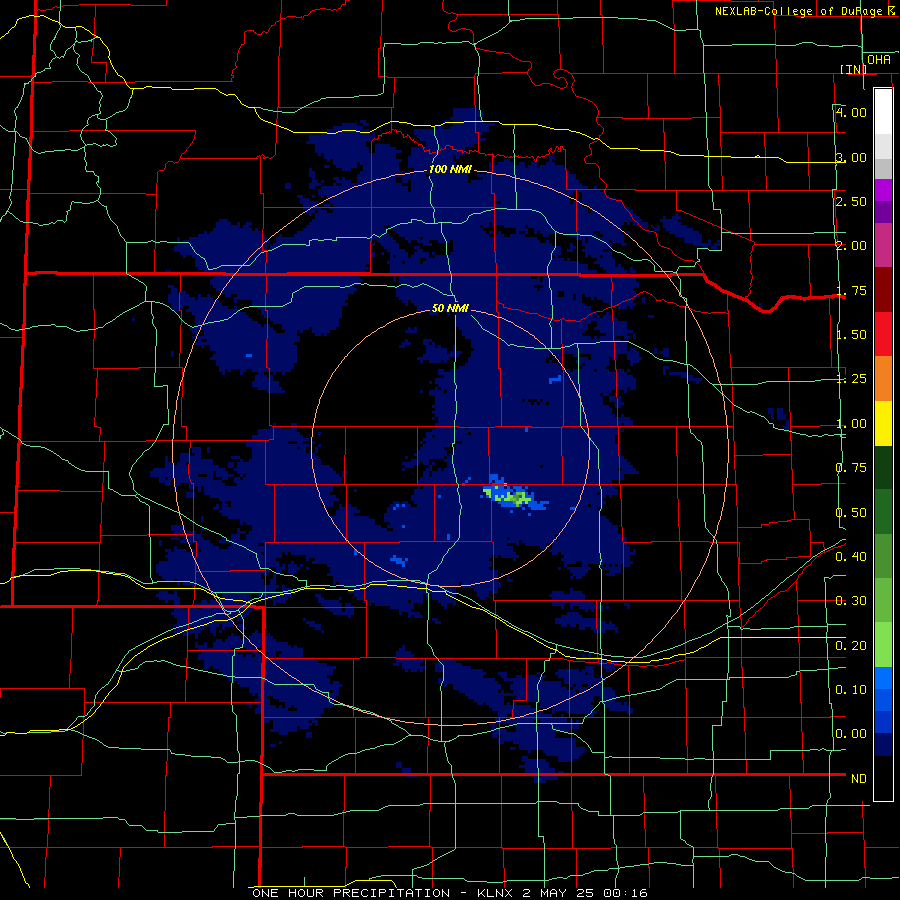Click the yellow legend swatch above 1.00
The width and height of the screenshot is (900, 900).
click(883, 423)
